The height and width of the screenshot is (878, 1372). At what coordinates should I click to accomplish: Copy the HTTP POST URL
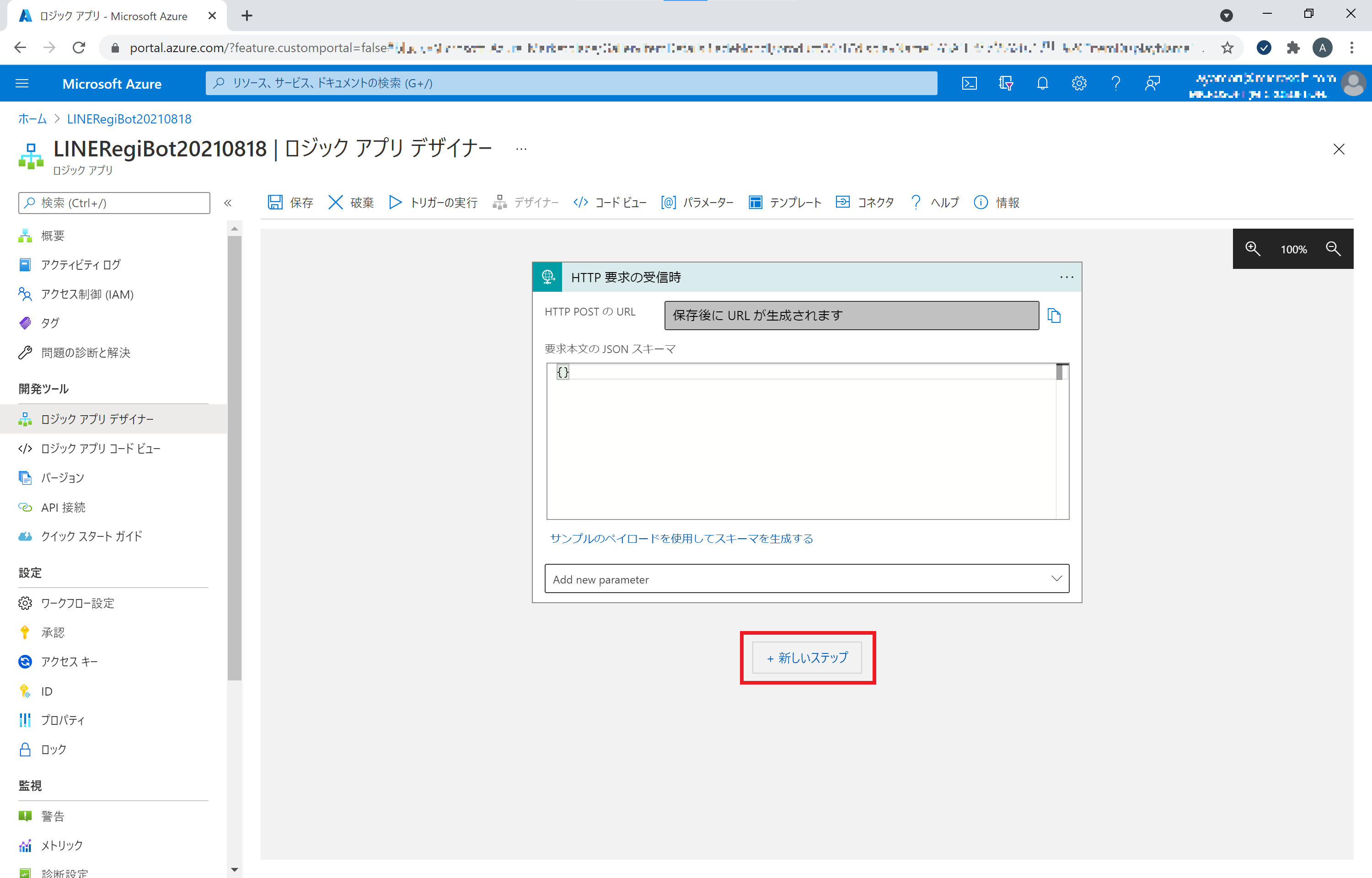pos(1054,316)
